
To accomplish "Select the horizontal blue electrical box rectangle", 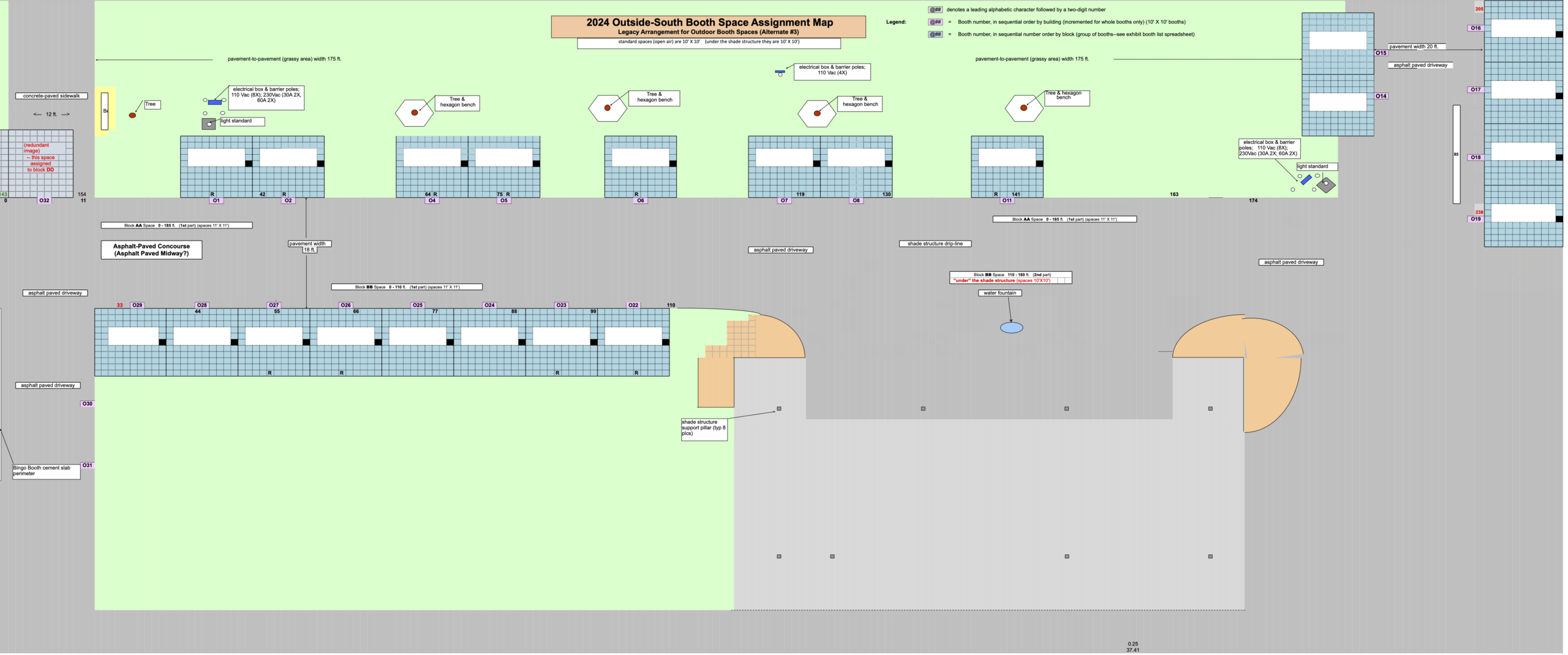I will click(x=215, y=102).
